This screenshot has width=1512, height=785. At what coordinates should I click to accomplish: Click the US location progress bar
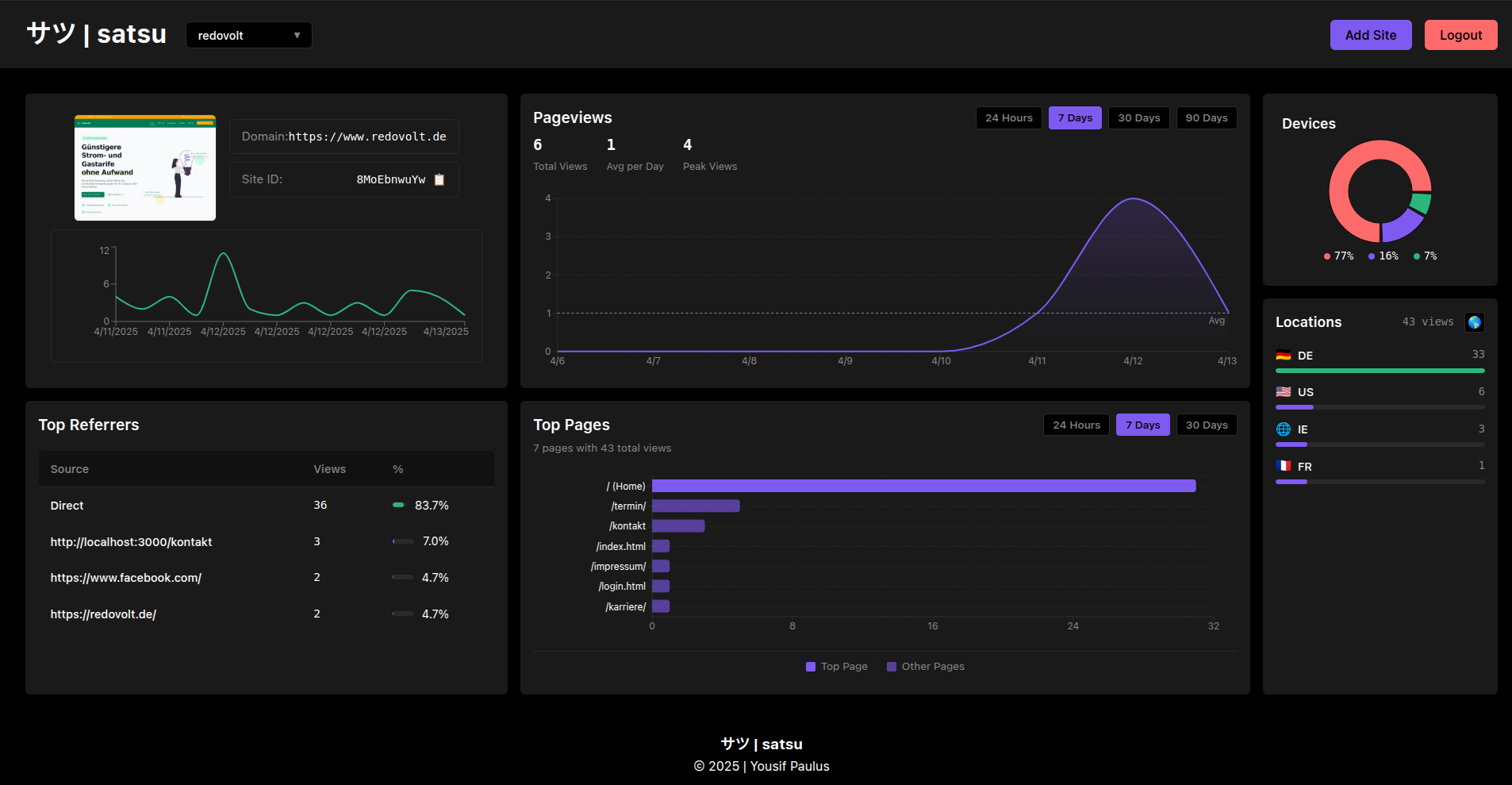tap(1380, 407)
